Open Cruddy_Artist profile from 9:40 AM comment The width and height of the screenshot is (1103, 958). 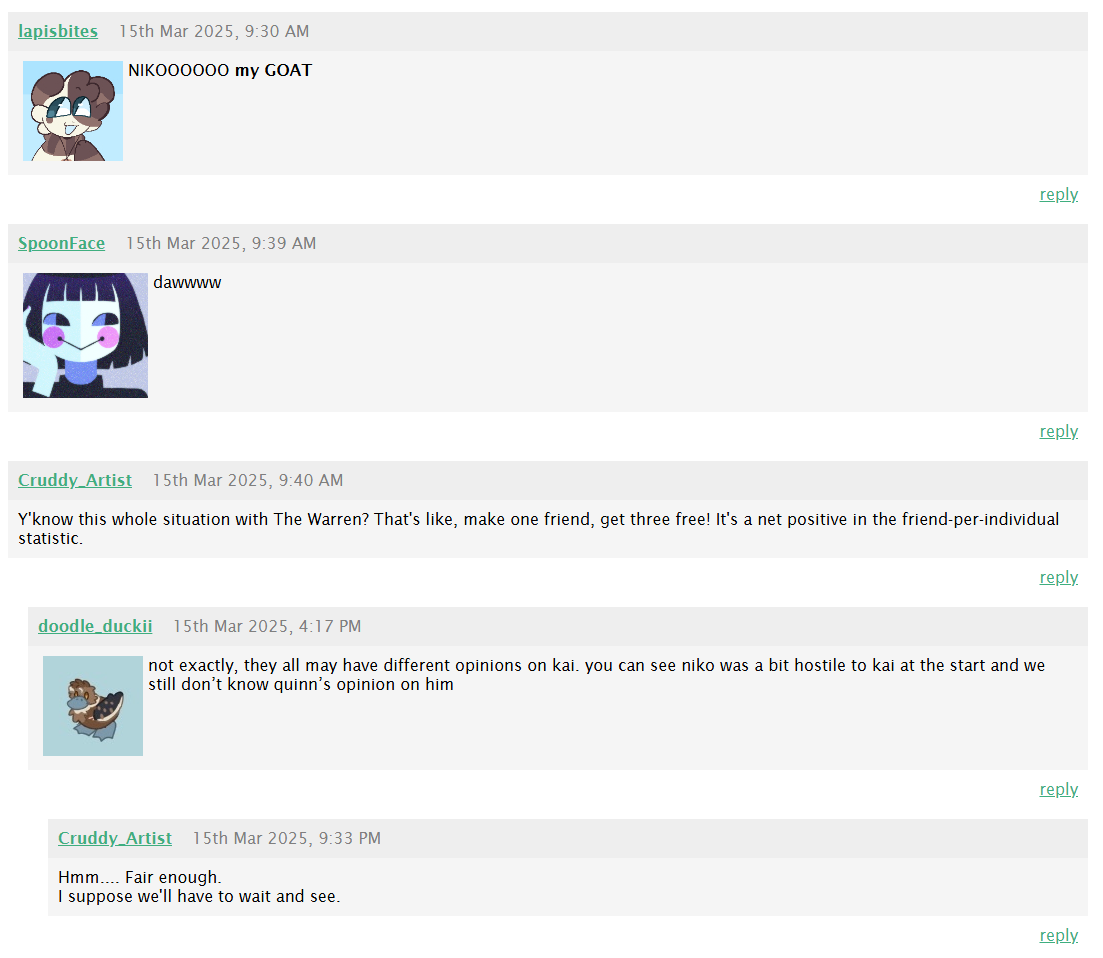(75, 480)
